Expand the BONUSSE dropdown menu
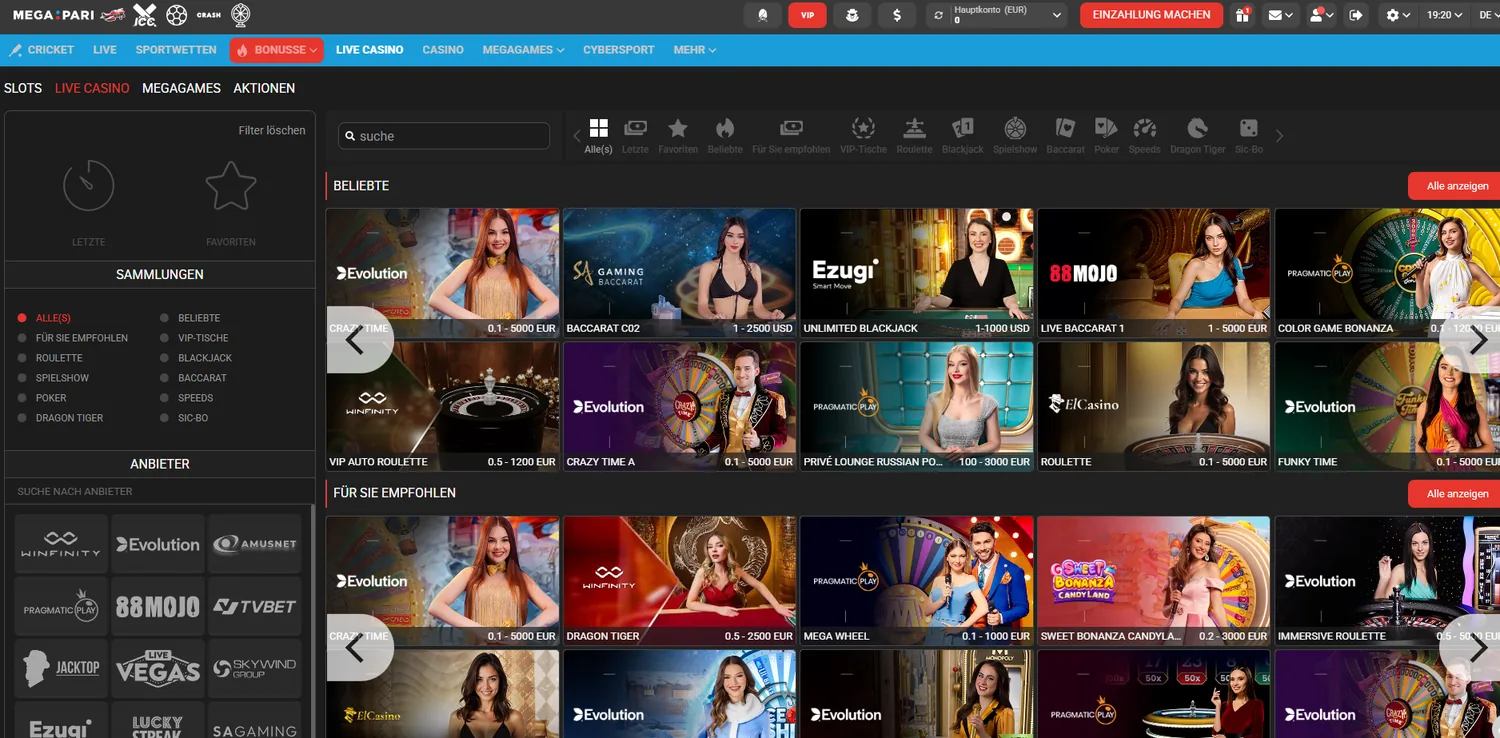 pos(276,50)
